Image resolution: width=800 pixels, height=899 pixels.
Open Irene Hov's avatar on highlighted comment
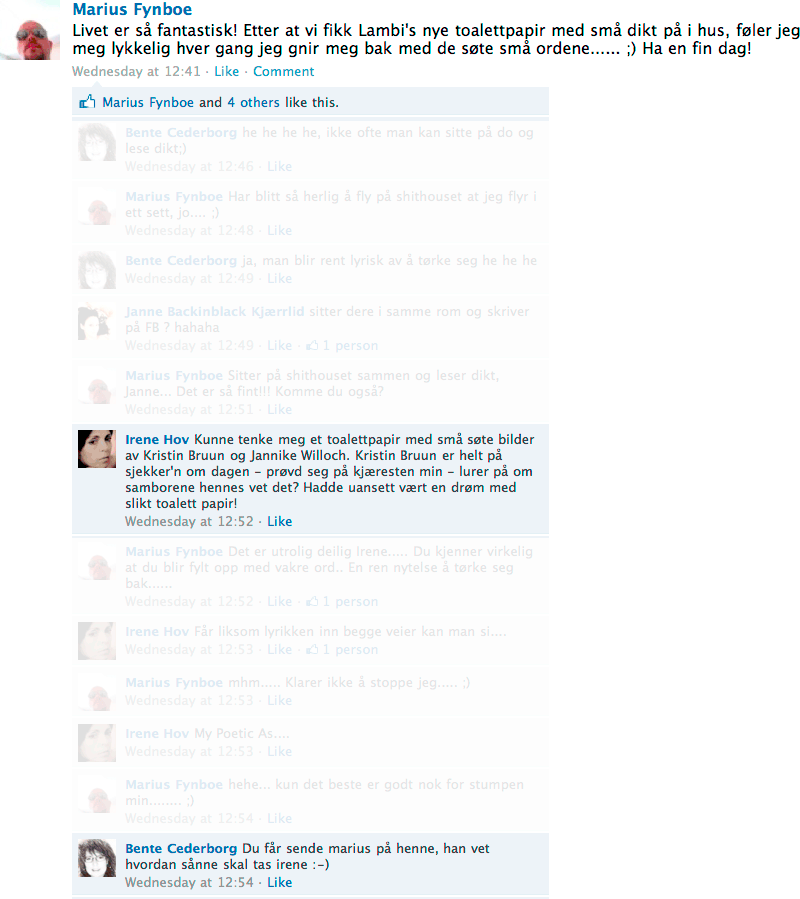click(x=97, y=449)
